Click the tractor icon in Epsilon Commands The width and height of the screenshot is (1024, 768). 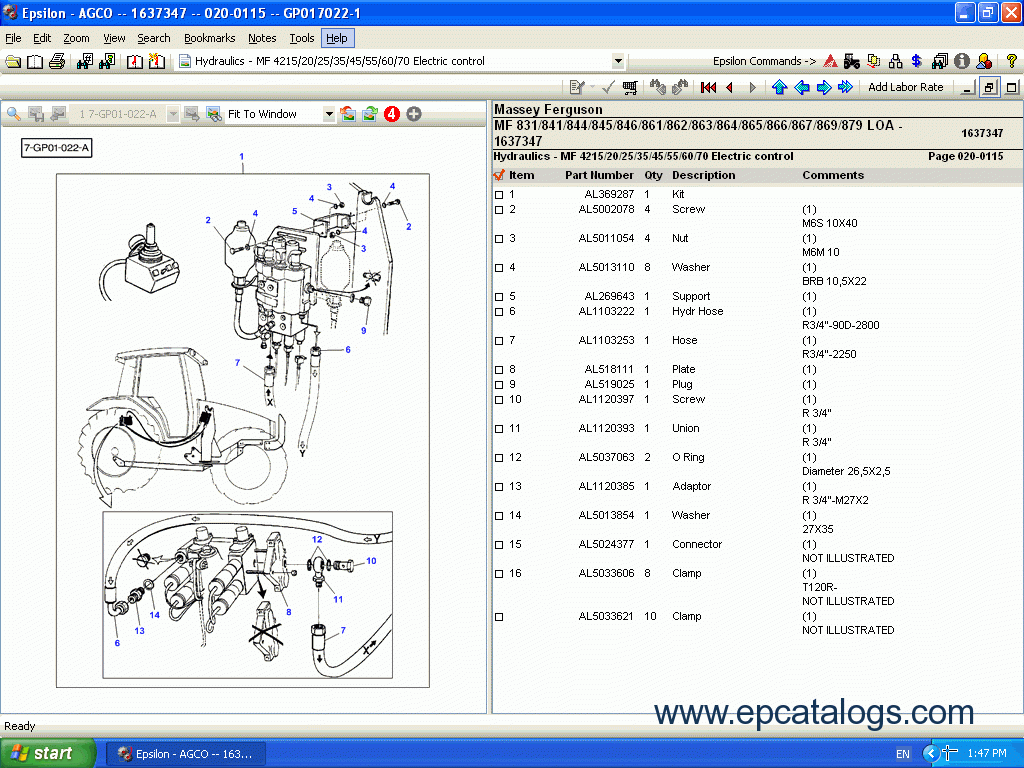point(852,61)
